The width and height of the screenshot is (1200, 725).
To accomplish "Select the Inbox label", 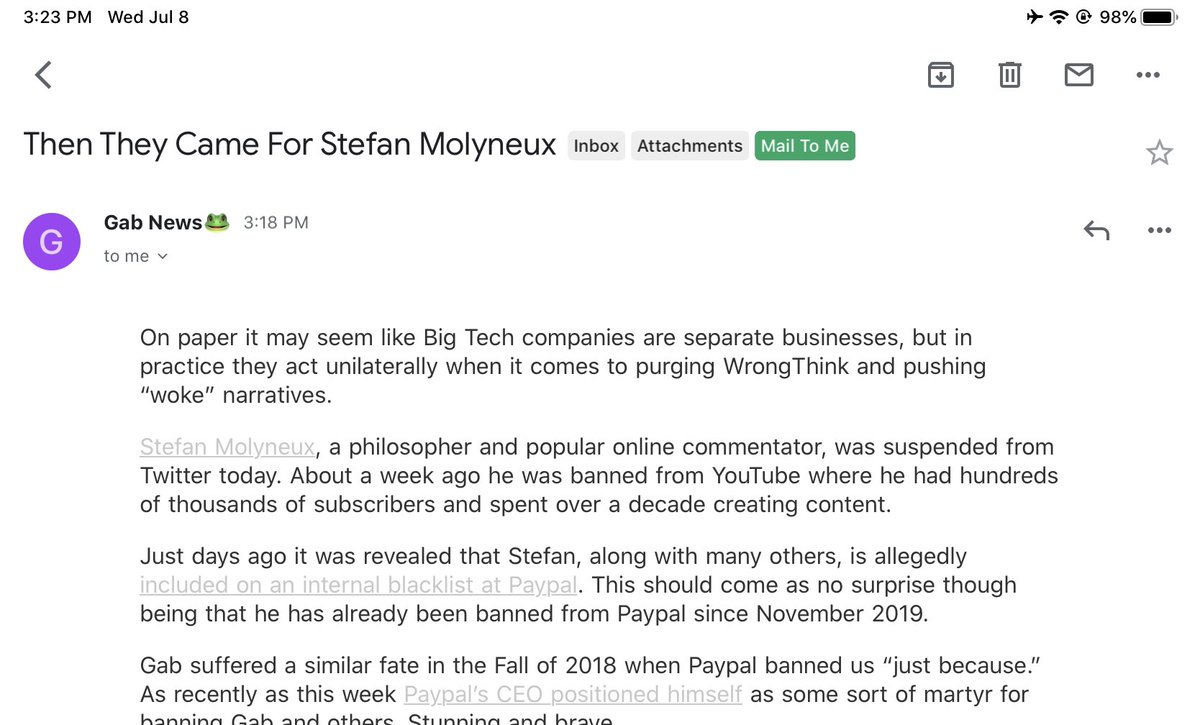I will [x=596, y=146].
